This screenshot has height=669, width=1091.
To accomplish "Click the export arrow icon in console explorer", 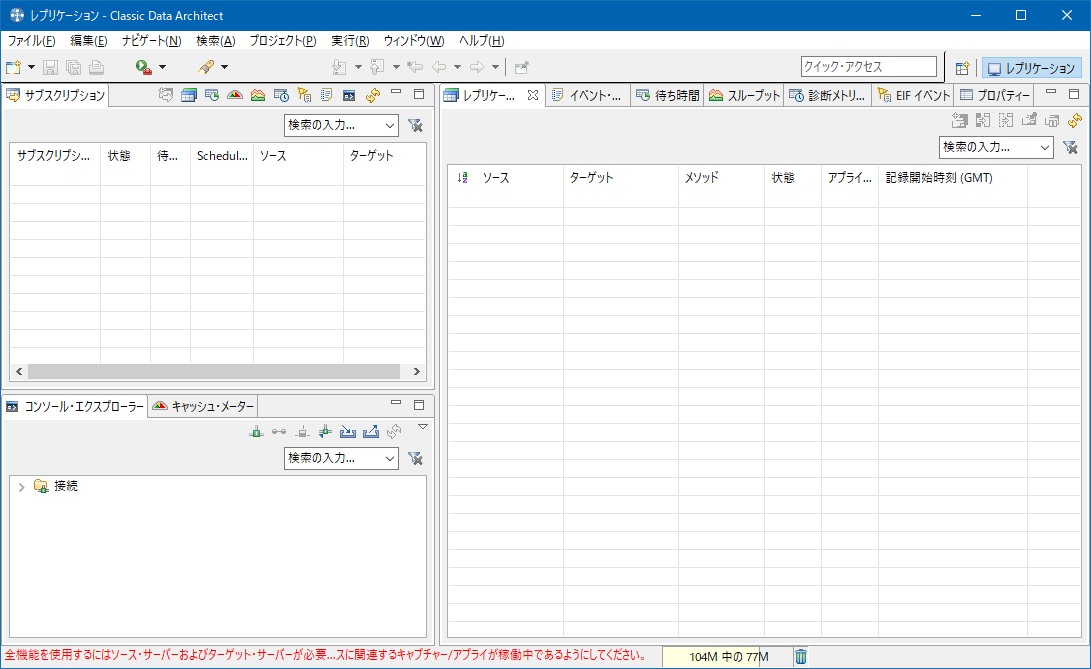I will tap(371, 432).
